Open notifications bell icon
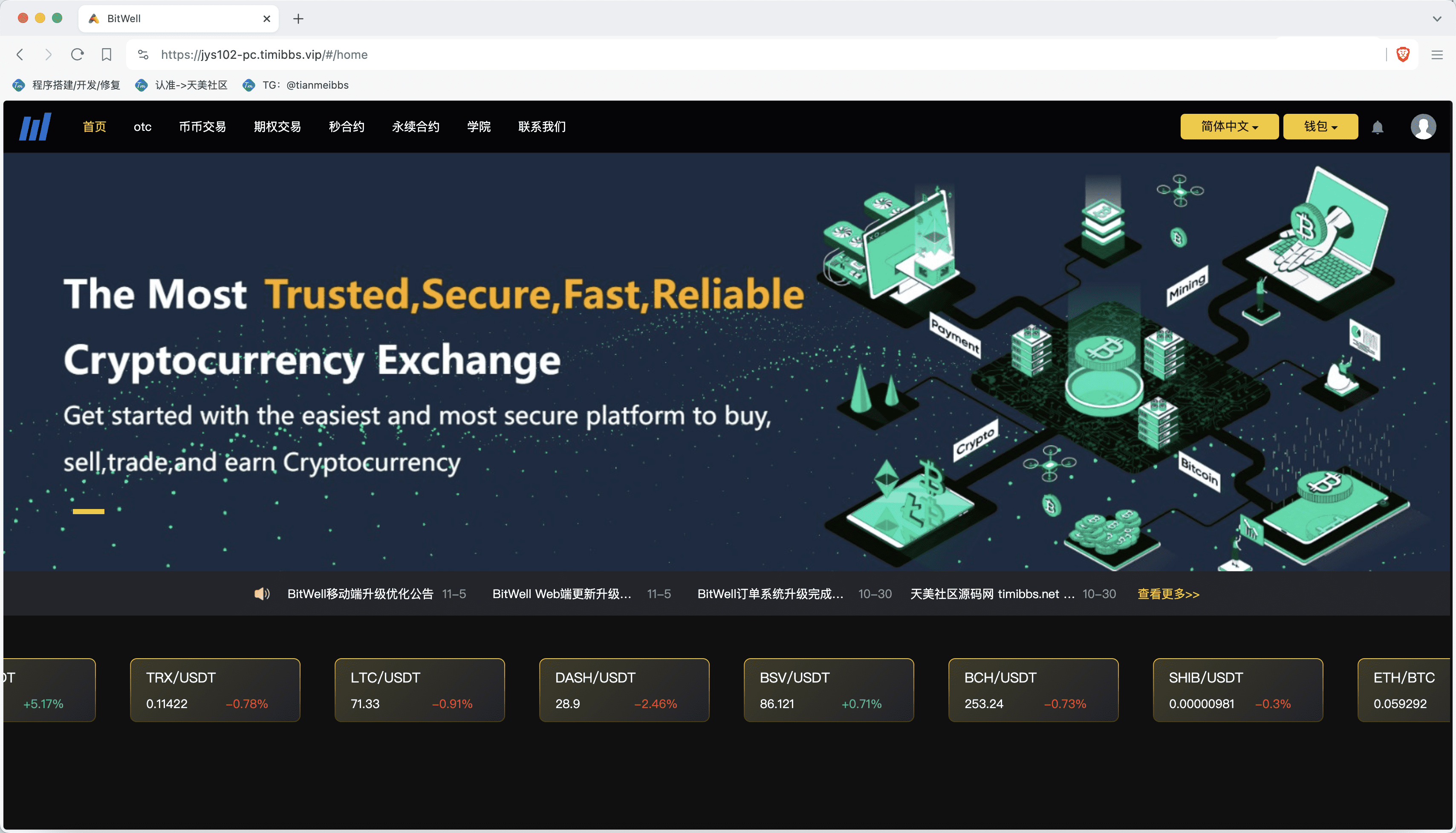1456x833 pixels. point(1377,127)
